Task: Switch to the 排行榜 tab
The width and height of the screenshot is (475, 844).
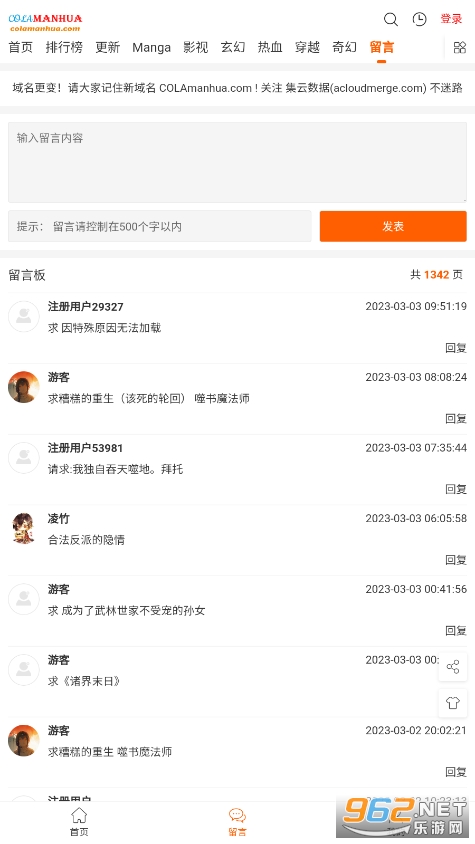Action: [x=64, y=47]
